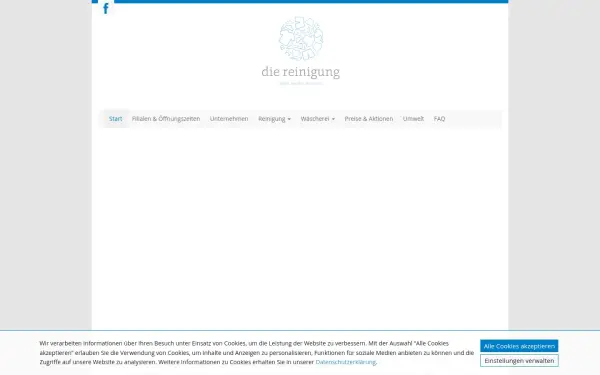Open the Facebook icon link

click(x=106, y=8)
